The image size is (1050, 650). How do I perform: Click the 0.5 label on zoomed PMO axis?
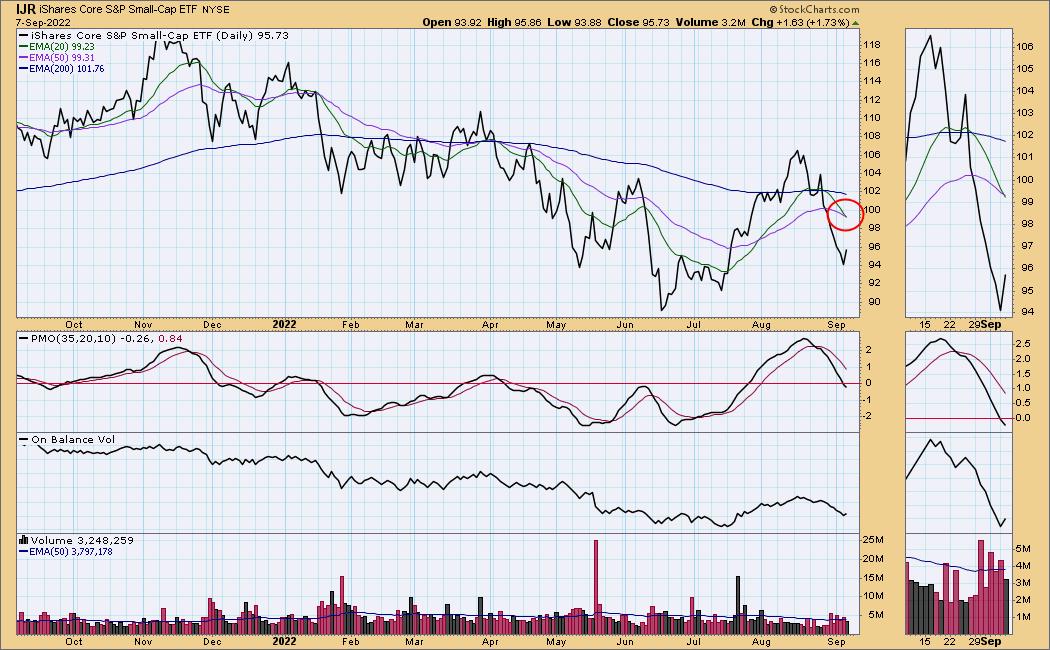point(1023,403)
